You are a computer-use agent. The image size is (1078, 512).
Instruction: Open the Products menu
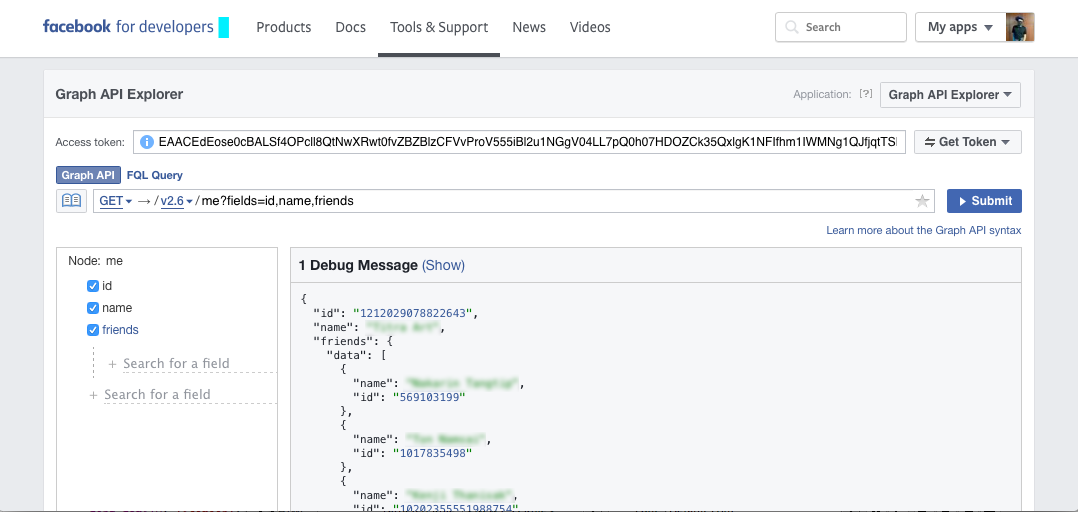(283, 27)
